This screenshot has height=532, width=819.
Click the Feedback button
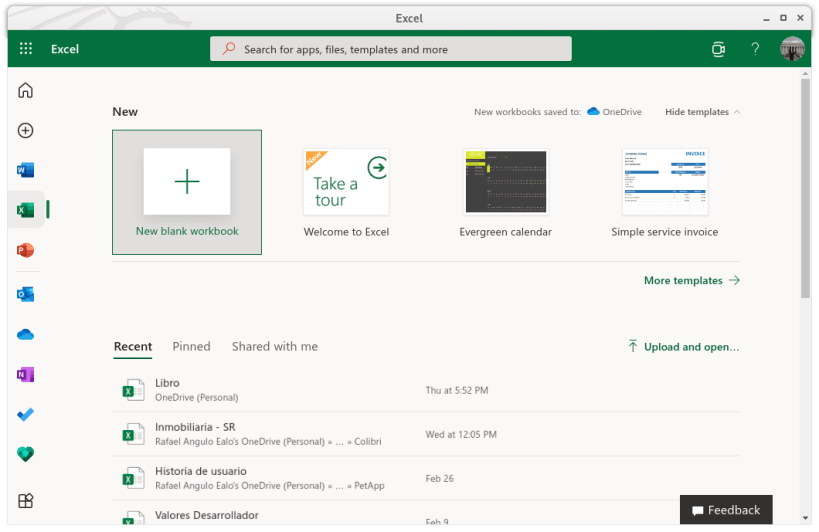click(x=726, y=510)
